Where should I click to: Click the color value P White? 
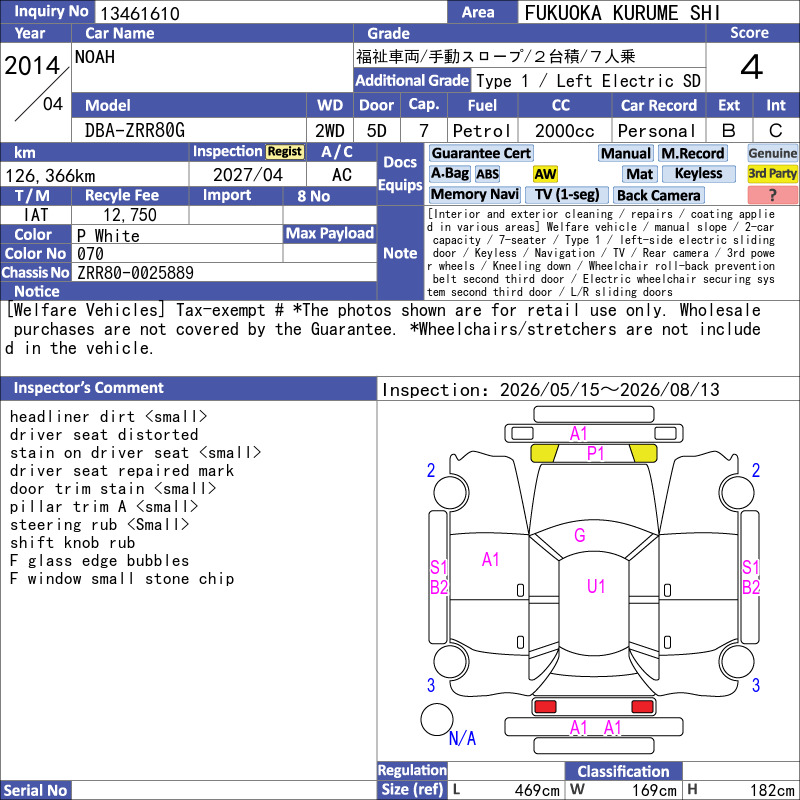108,236
